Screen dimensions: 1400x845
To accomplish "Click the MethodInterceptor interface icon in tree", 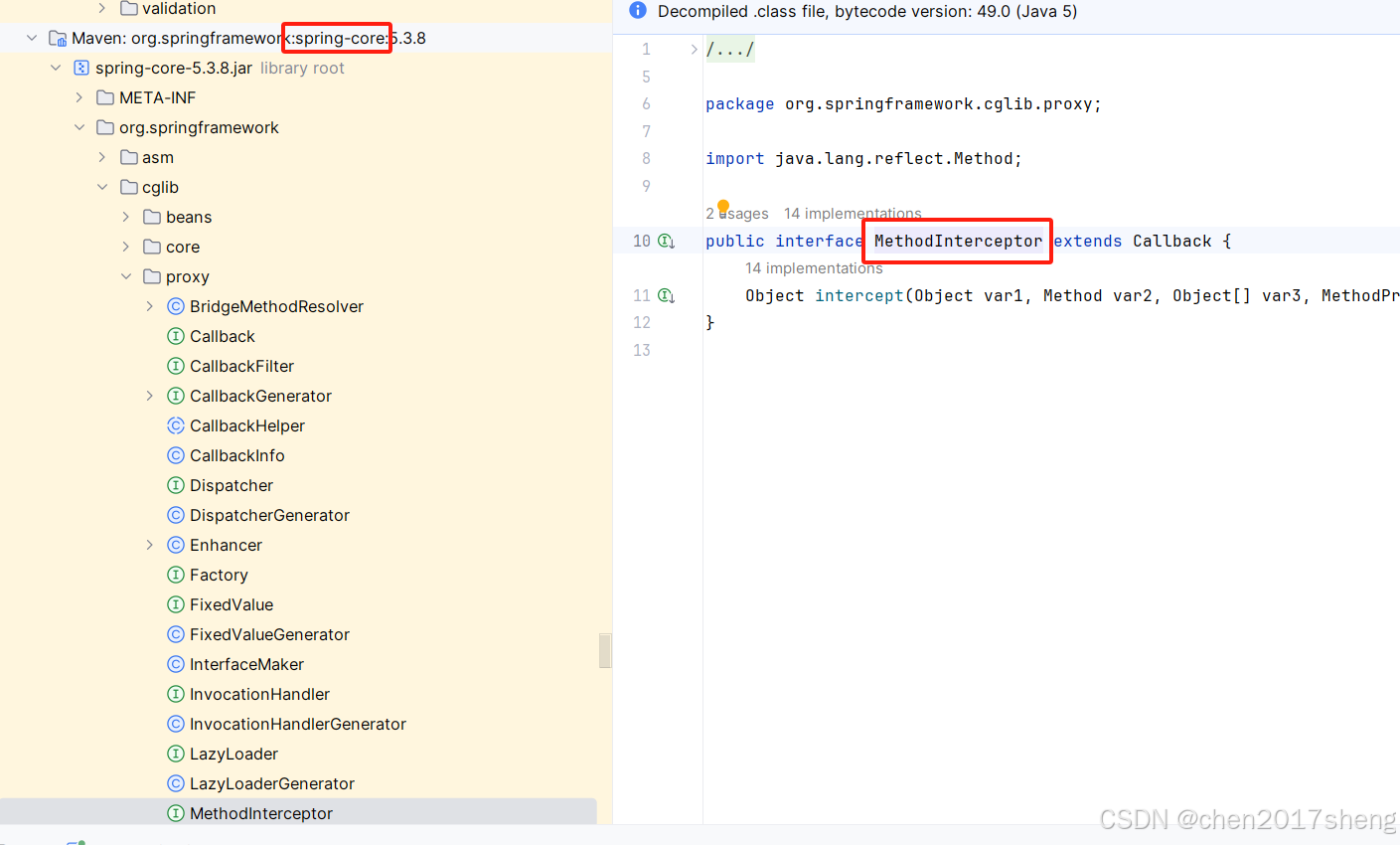I will click(x=176, y=813).
